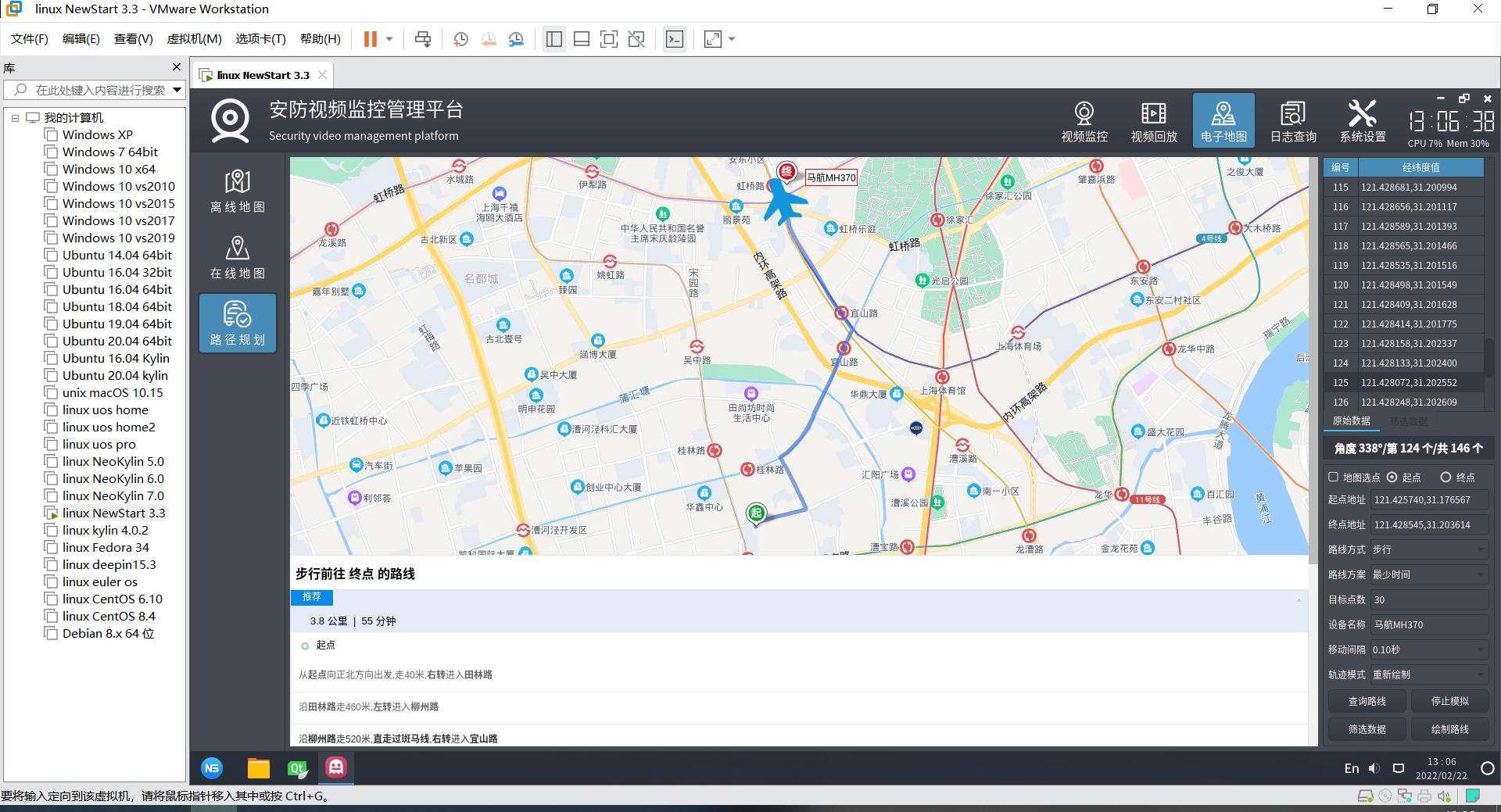Open the 虚拟机(M) menu
Image resolution: width=1501 pixels, height=812 pixels.
(194, 39)
